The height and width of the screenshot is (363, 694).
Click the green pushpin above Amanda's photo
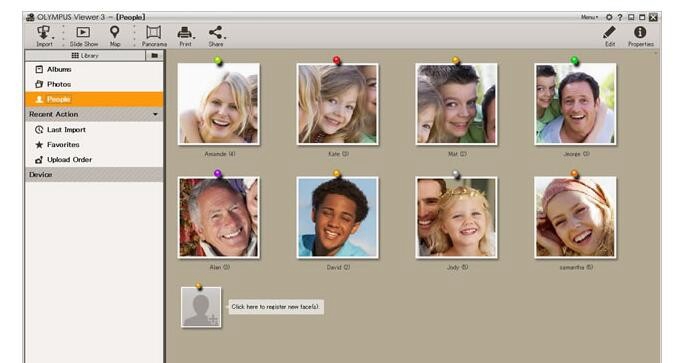tap(218, 61)
